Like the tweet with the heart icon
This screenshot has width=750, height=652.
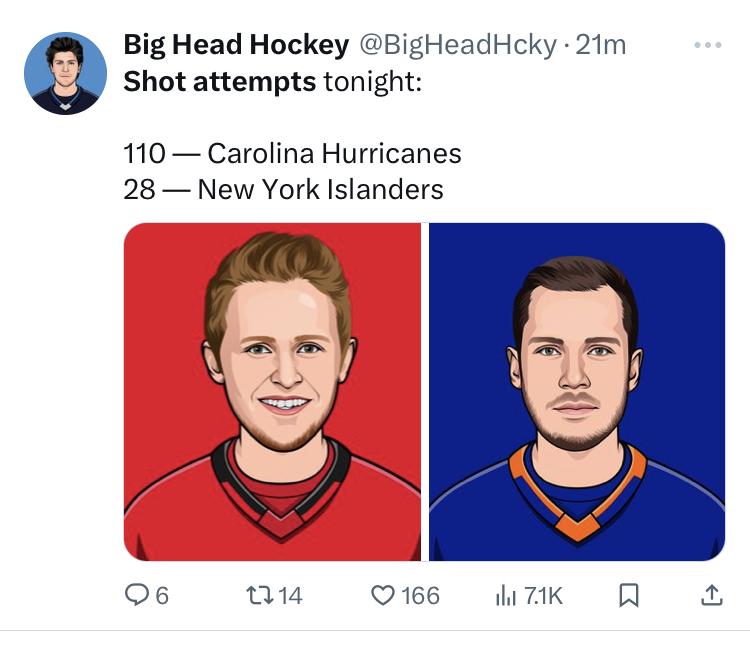382,595
